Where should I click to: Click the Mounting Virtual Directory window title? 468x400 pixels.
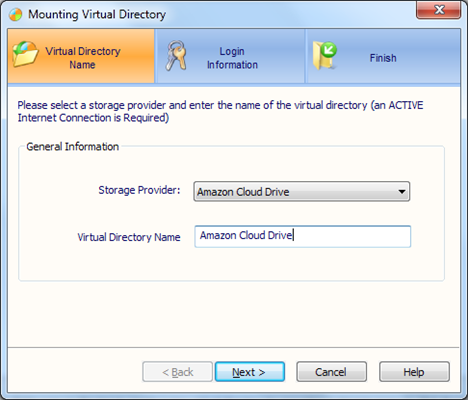pos(97,14)
